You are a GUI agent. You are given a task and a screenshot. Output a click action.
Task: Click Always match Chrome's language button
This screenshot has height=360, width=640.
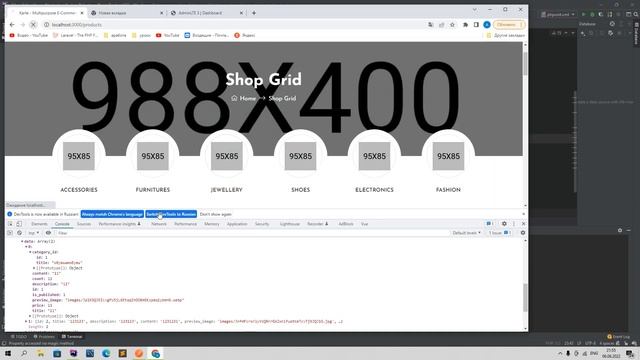click(112, 214)
